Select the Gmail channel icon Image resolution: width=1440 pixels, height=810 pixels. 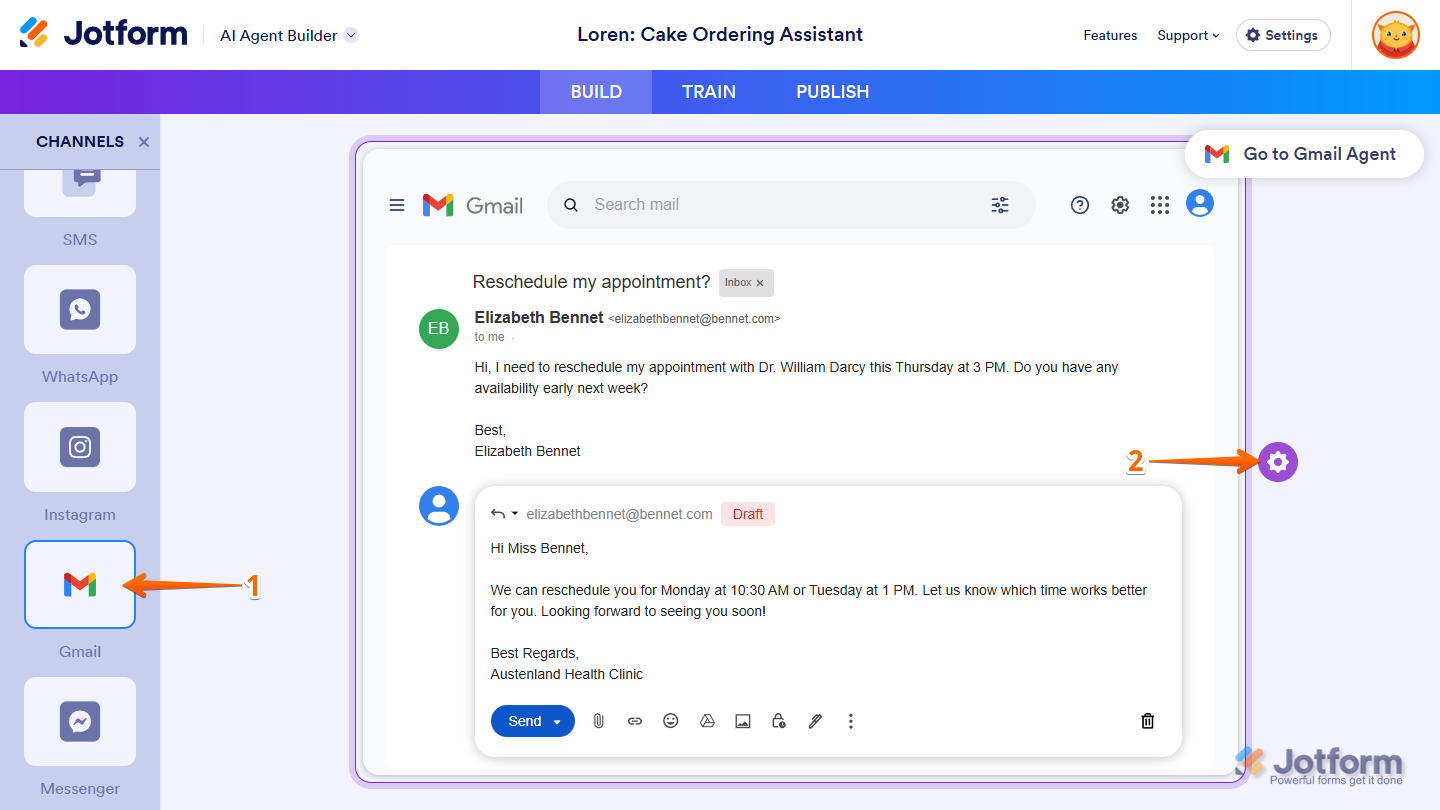[80, 584]
